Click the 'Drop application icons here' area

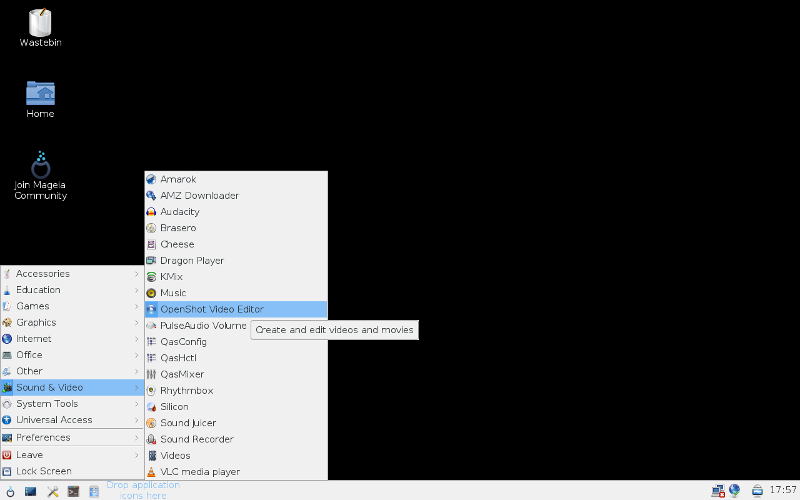point(143,490)
